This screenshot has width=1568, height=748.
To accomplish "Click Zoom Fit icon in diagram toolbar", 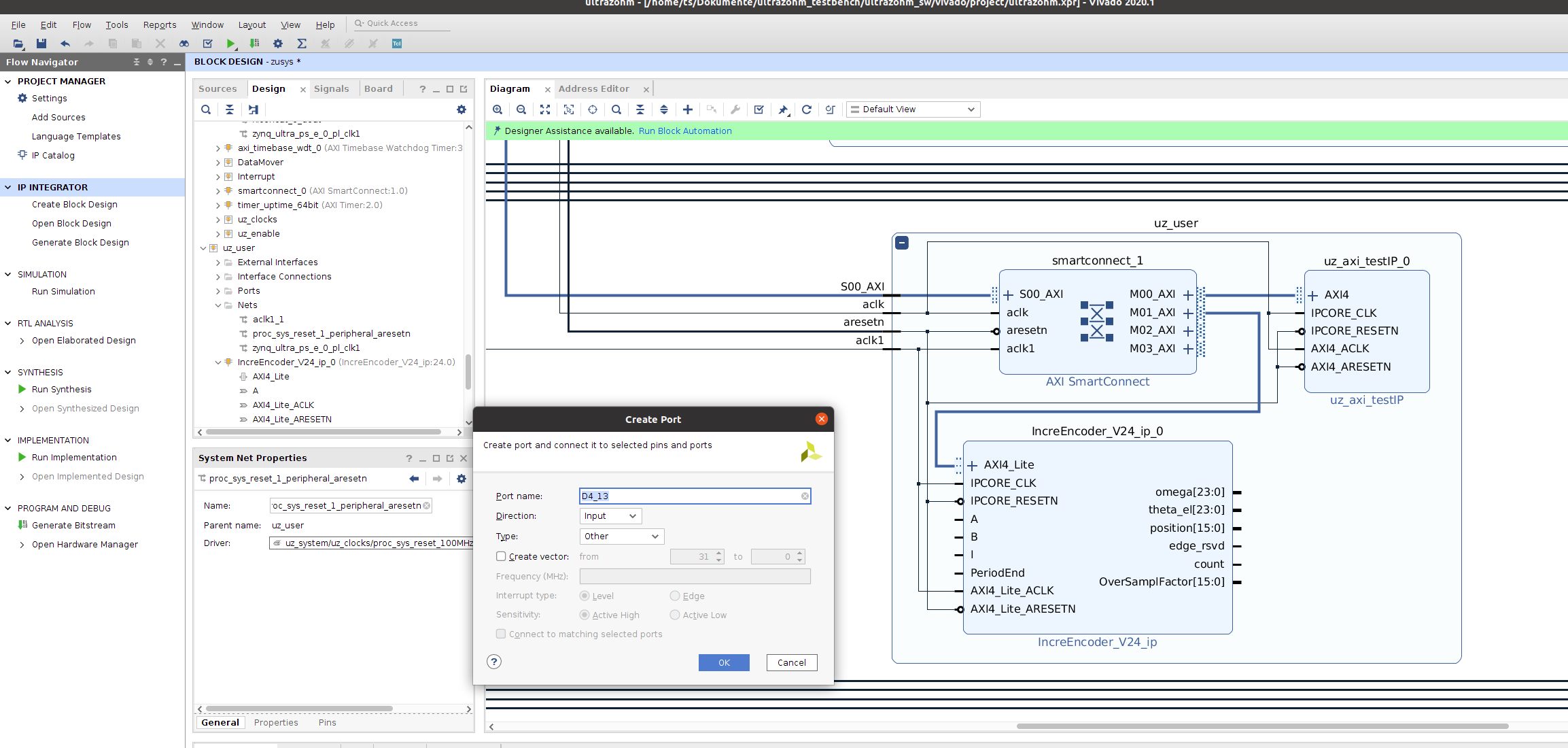I will pyautogui.click(x=545, y=109).
